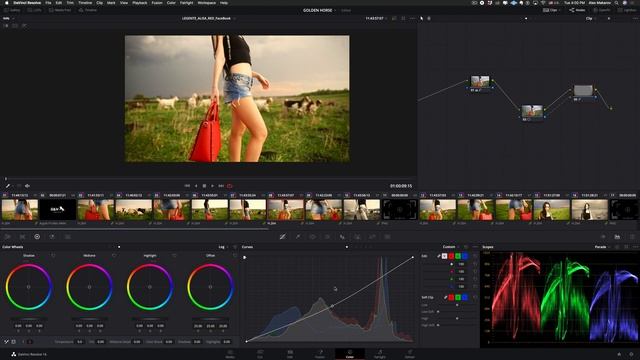Toggle the LUTs panel
Screen dimensions: 640x360
tap(34, 10)
